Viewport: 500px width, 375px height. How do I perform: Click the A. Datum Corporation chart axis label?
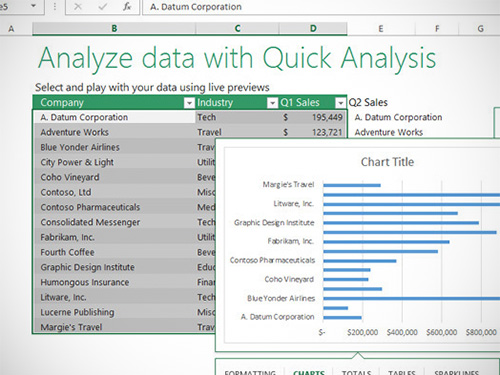pos(277,317)
